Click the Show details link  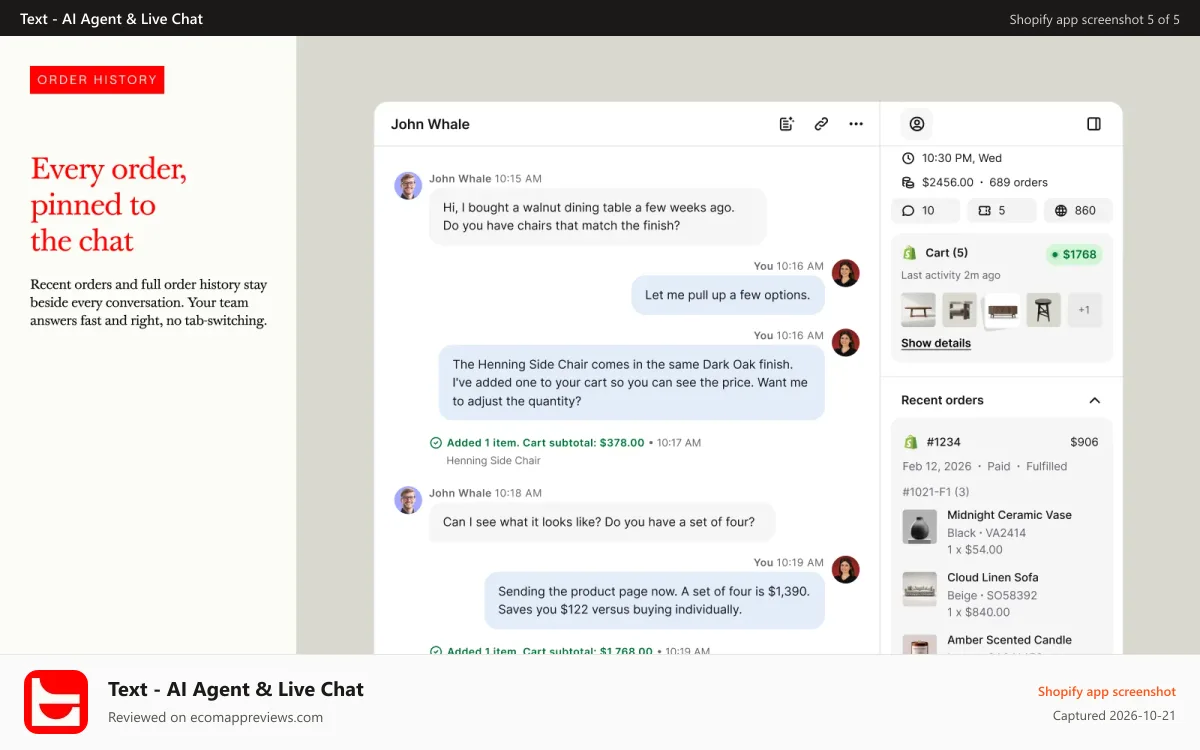click(x=936, y=343)
